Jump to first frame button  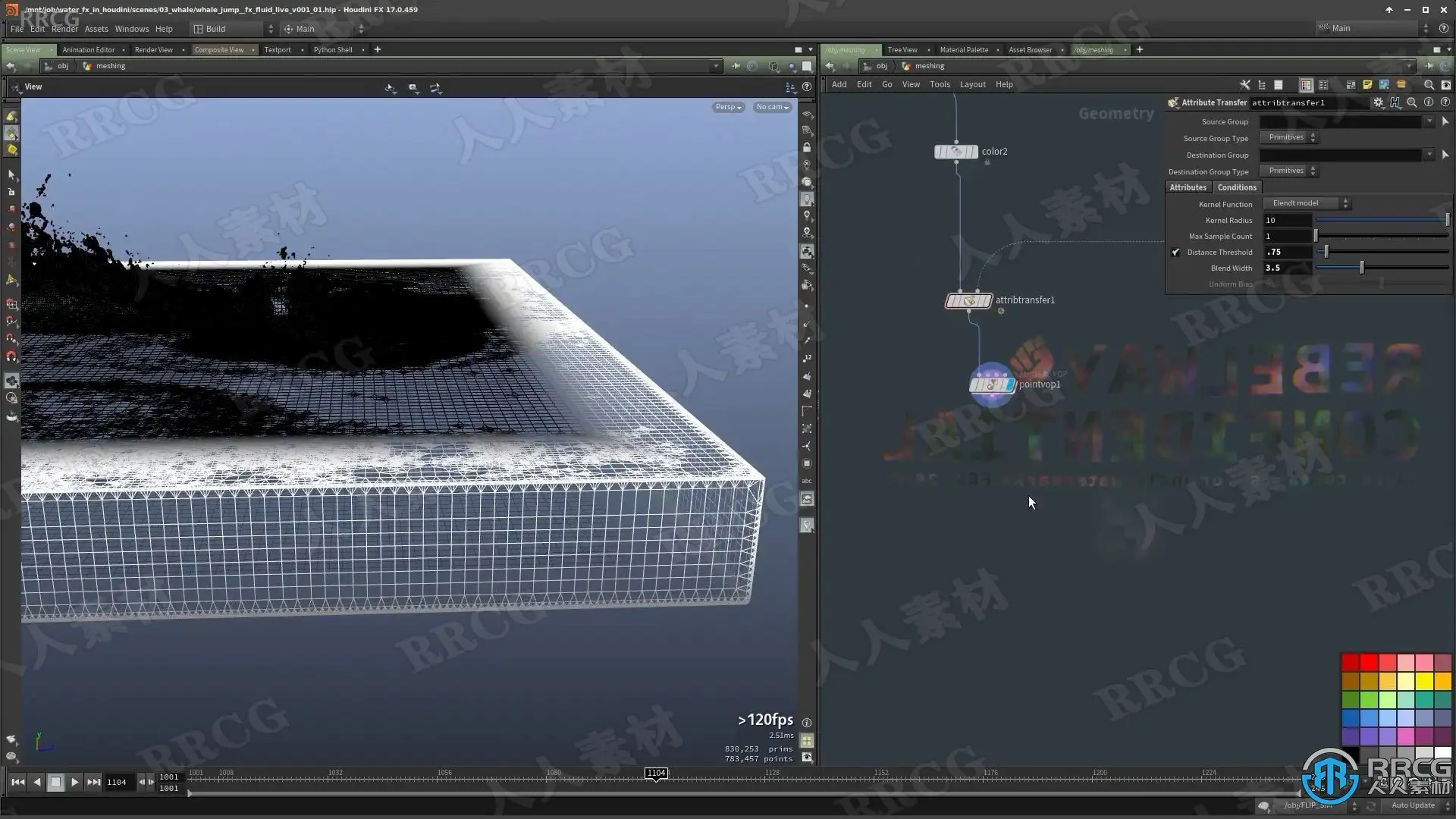click(17, 782)
